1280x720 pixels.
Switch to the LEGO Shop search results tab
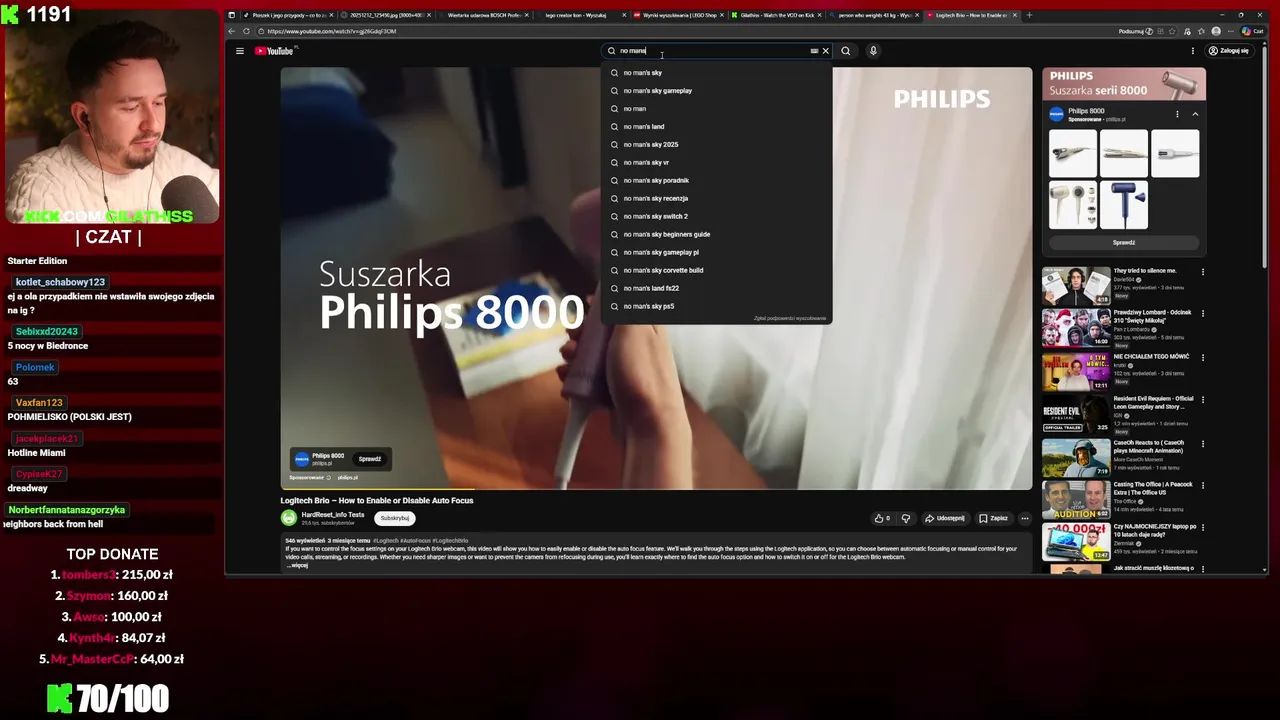pos(677,15)
